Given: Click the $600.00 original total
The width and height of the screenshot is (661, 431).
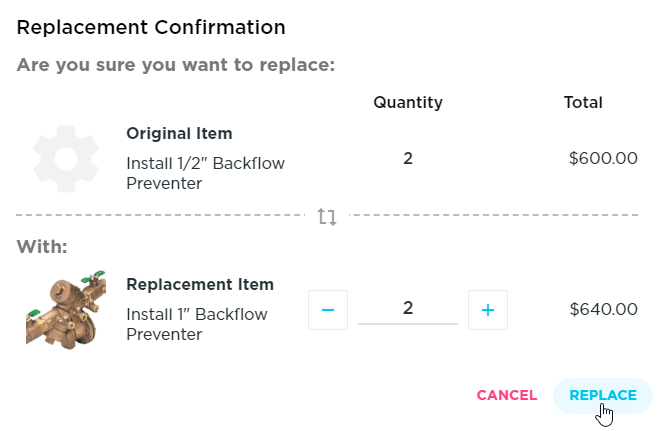Looking at the screenshot, I should (x=603, y=158).
